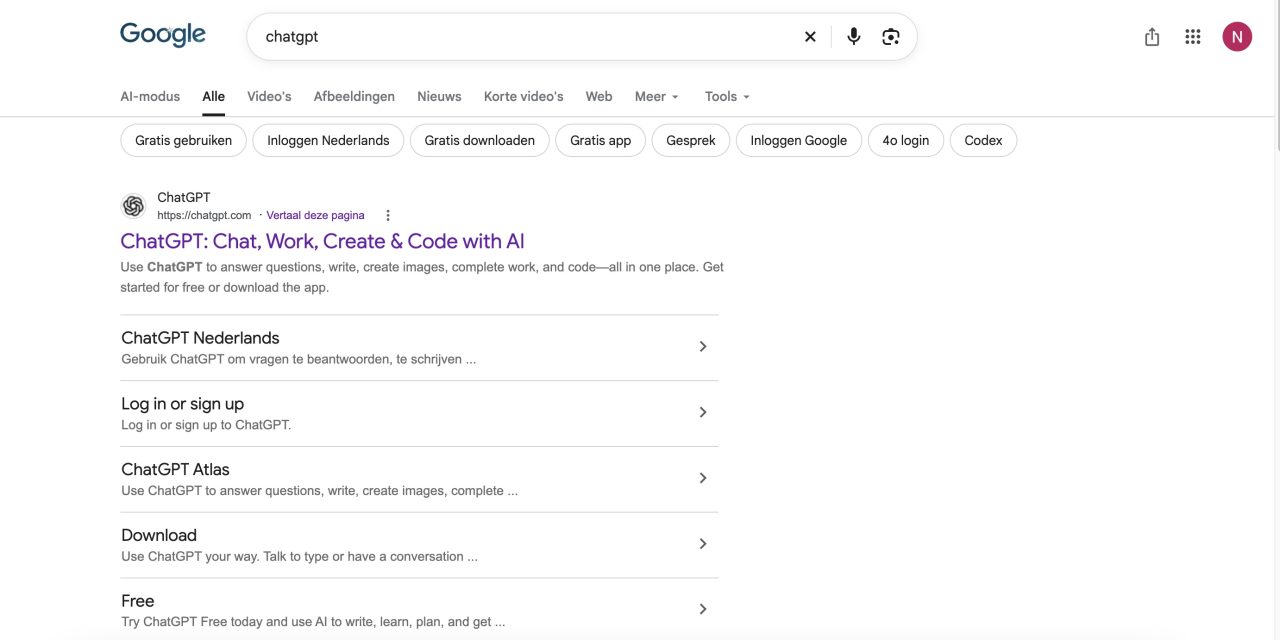This screenshot has height=640, width=1280.
Task: Open the Log in or sign up sitelink title
Action: (182, 404)
